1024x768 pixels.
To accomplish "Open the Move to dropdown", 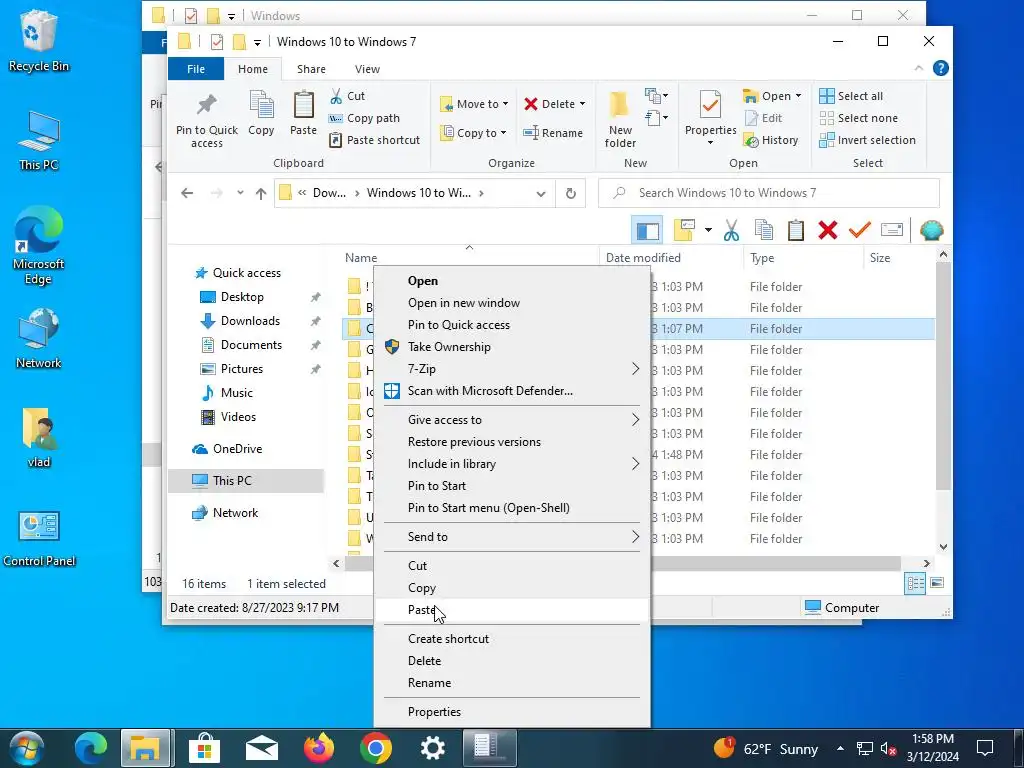I will pyautogui.click(x=475, y=104).
